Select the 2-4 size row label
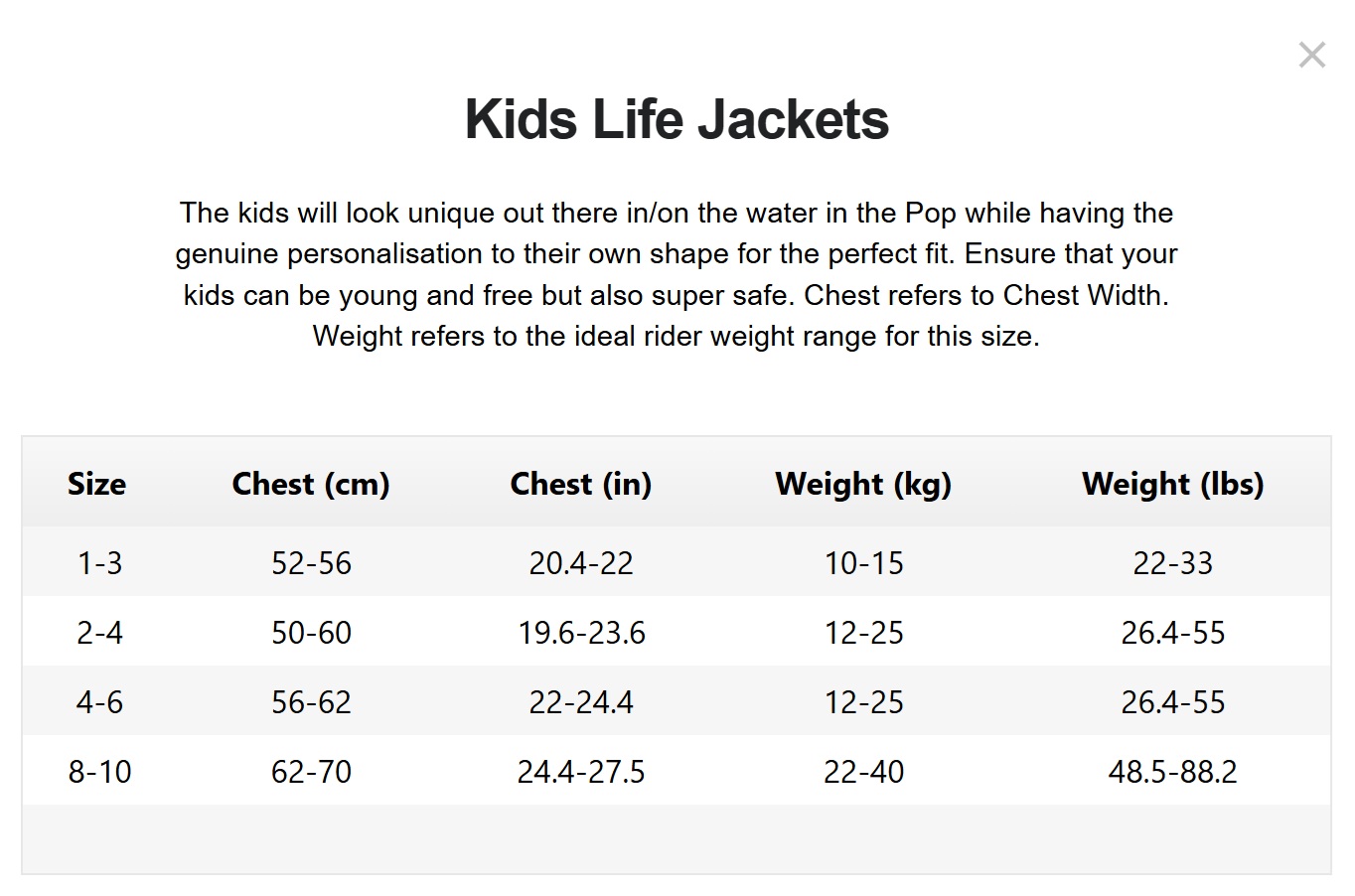1355x896 pixels. pyautogui.click(x=99, y=633)
